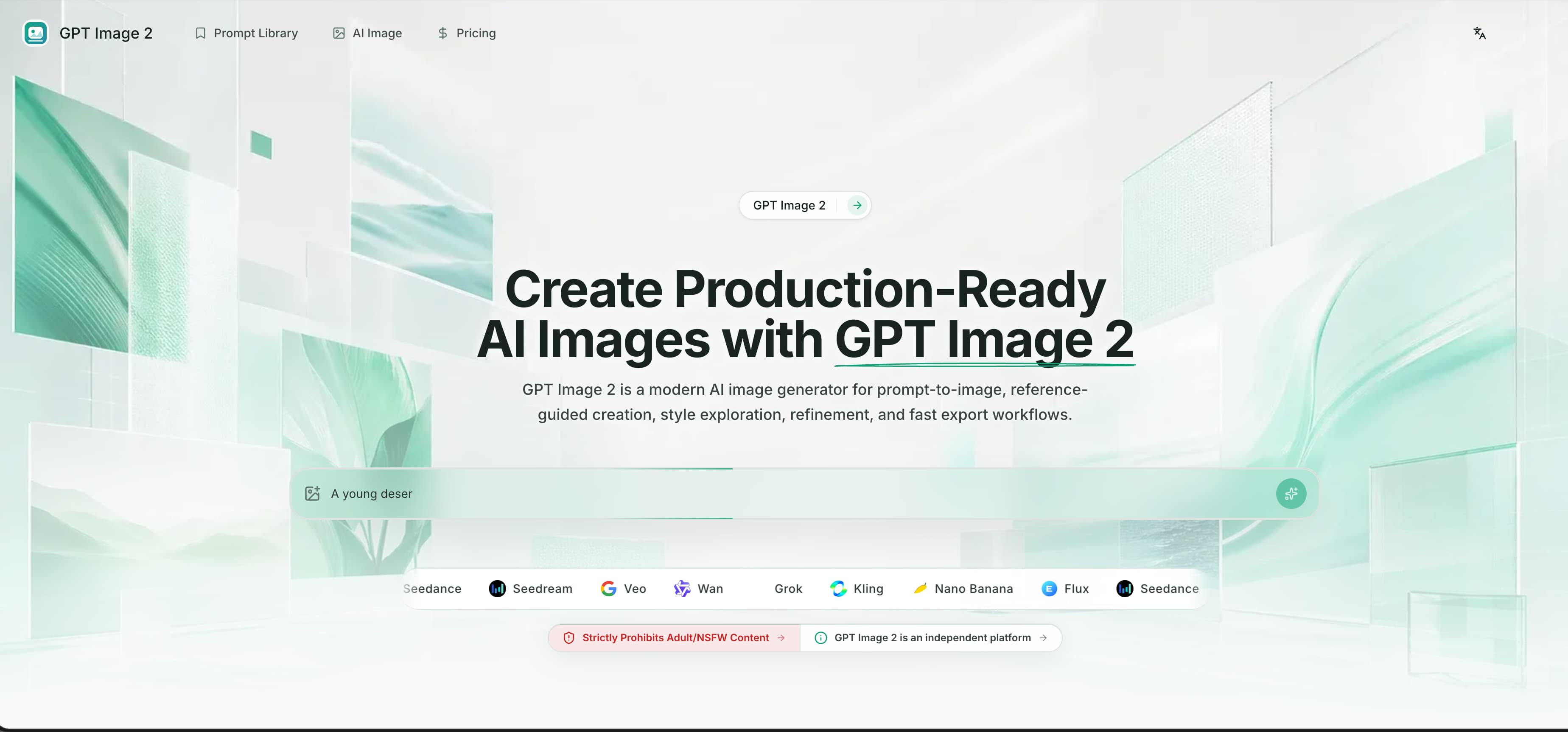This screenshot has height=732, width=1568.
Task: Click the banana icon
Action: 920,588
